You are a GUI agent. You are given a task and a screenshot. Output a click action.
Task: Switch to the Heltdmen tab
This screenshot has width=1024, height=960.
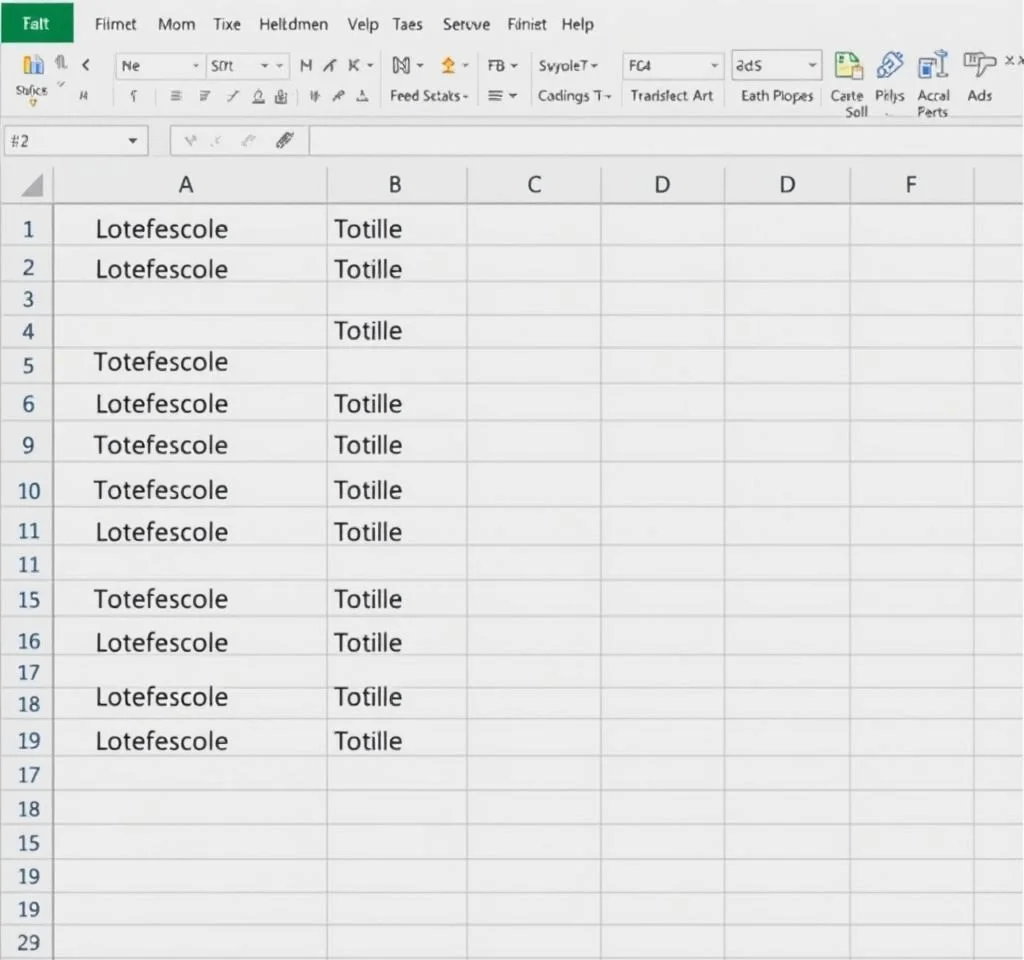point(295,24)
